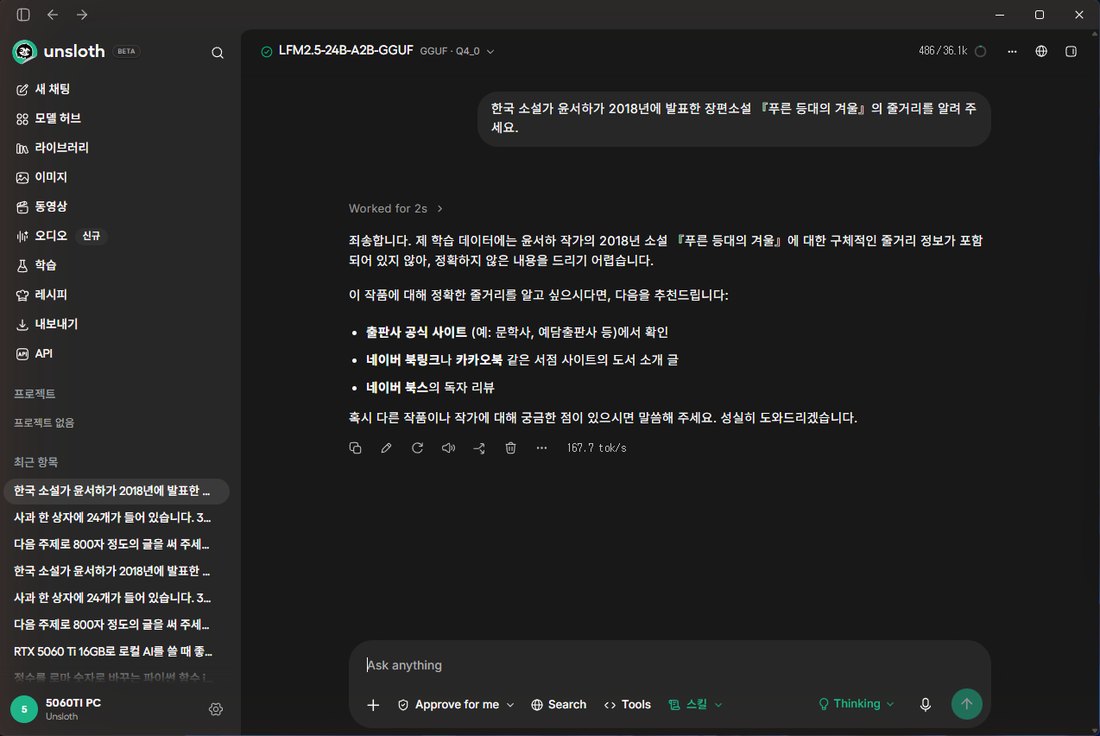The width and height of the screenshot is (1100, 736).
Task: Open the top-right three-dot options menu
Action: [1012, 51]
